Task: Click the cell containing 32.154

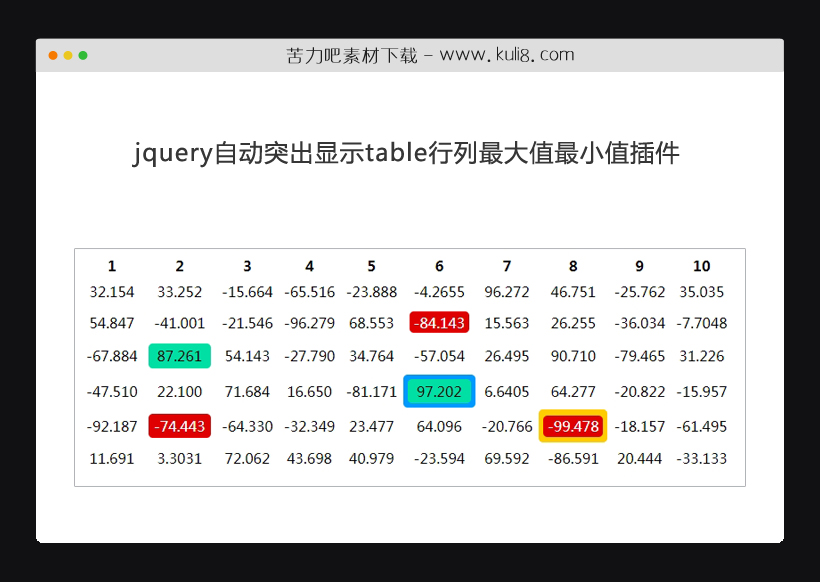Action: 112,292
